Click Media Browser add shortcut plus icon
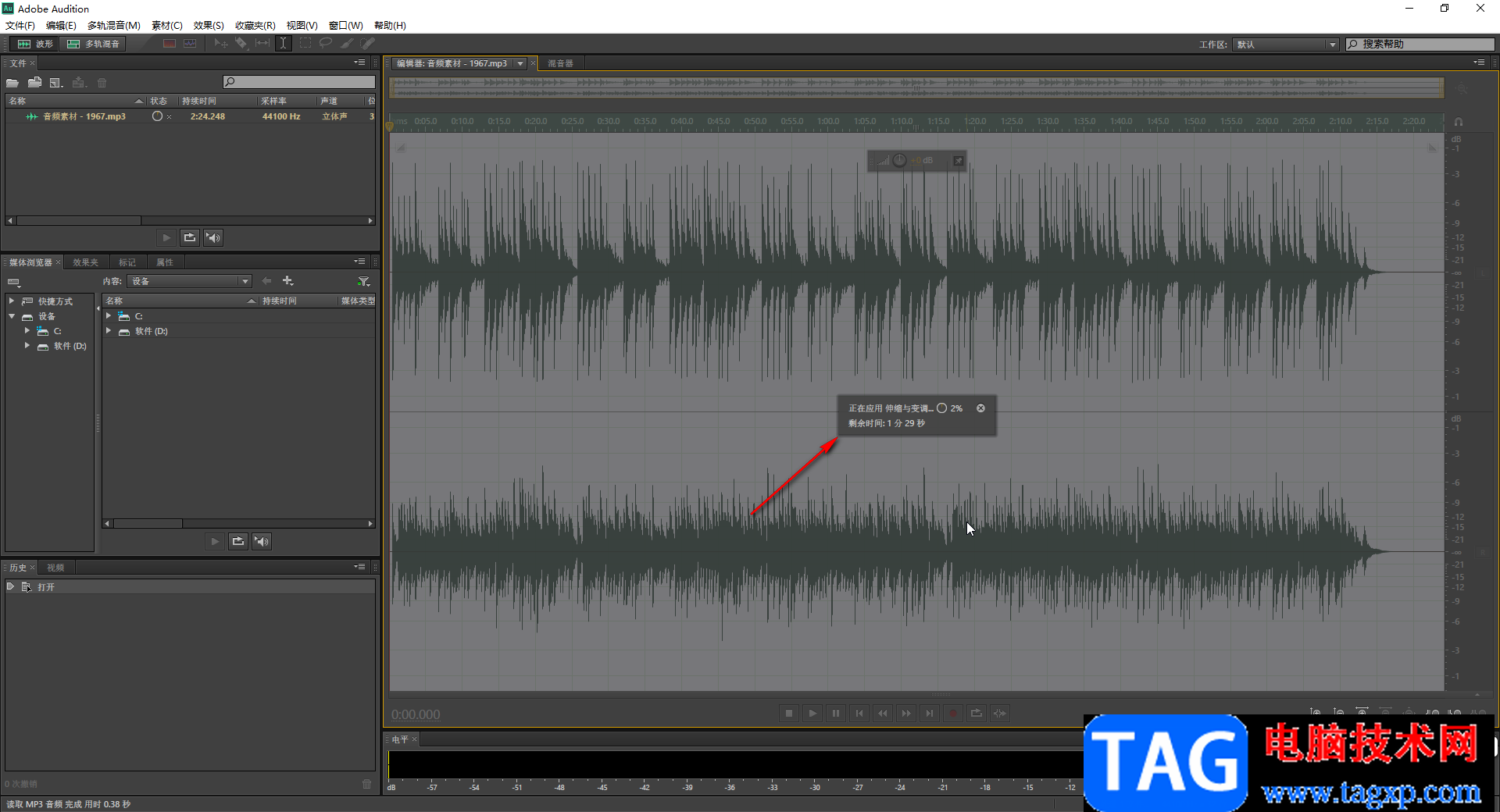The width and height of the screenshot is (1500, 812). [287, 281]
